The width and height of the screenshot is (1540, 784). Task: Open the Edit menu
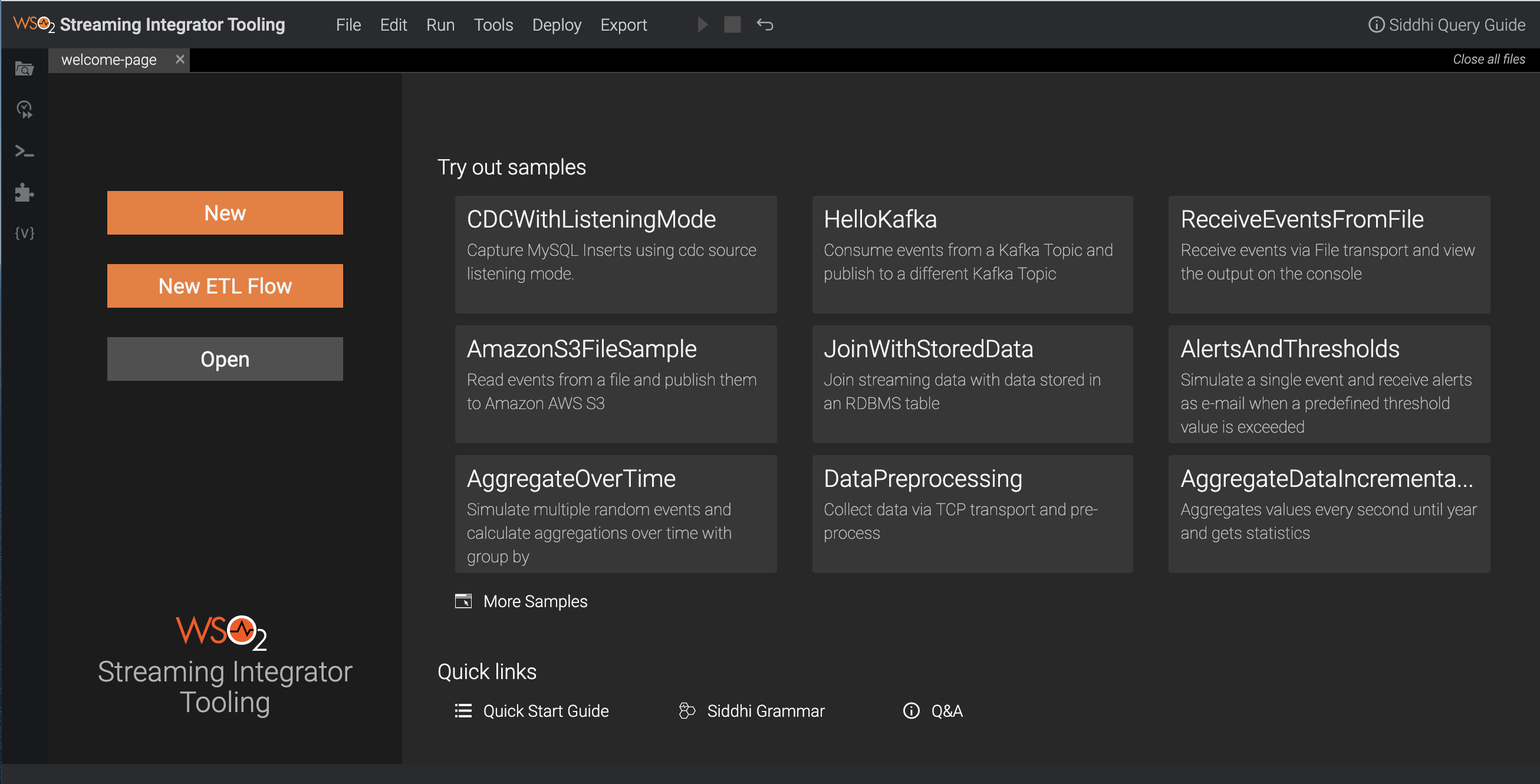pos(393,25)
